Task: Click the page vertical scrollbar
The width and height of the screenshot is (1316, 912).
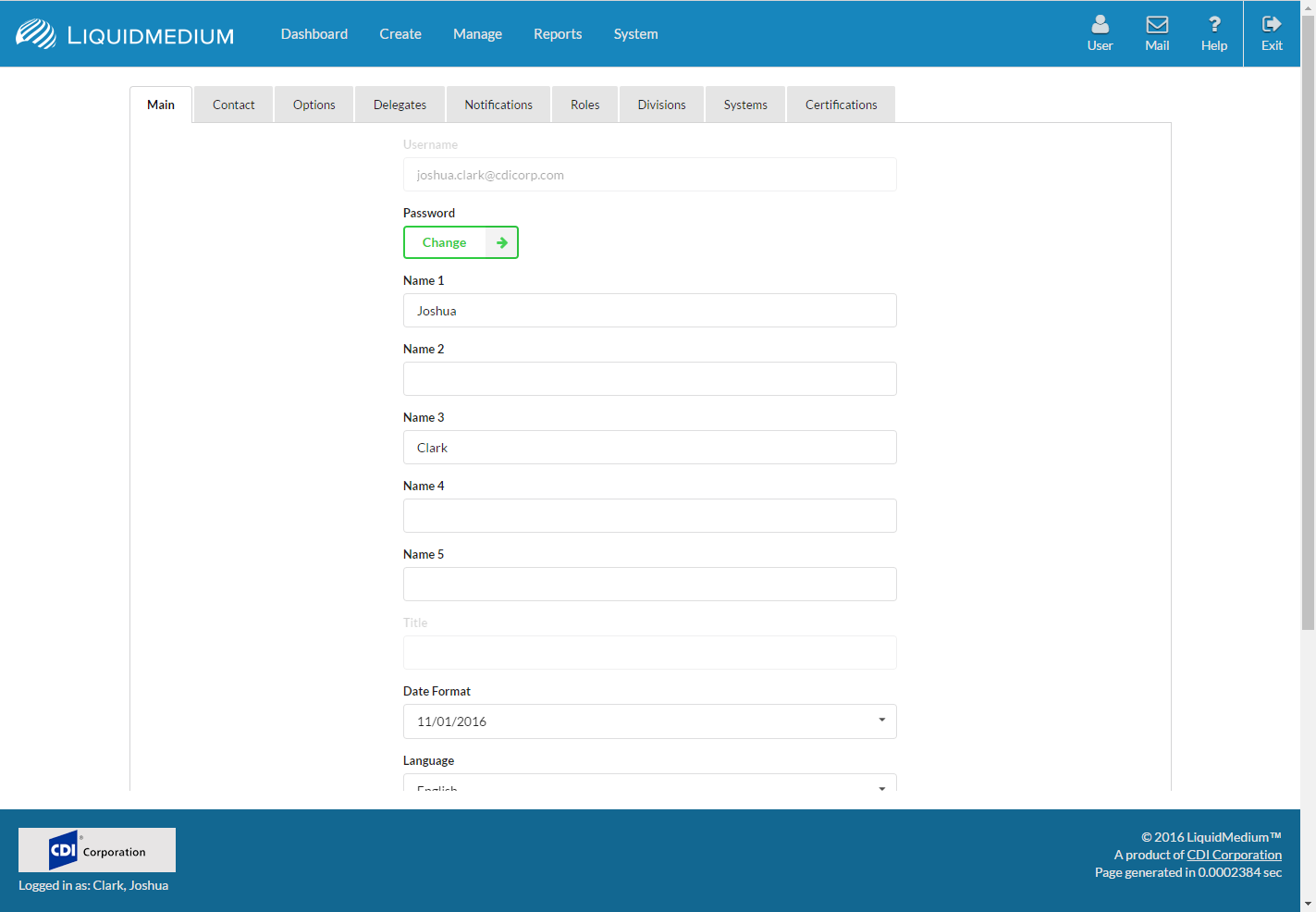Action: pos(1308,370)
